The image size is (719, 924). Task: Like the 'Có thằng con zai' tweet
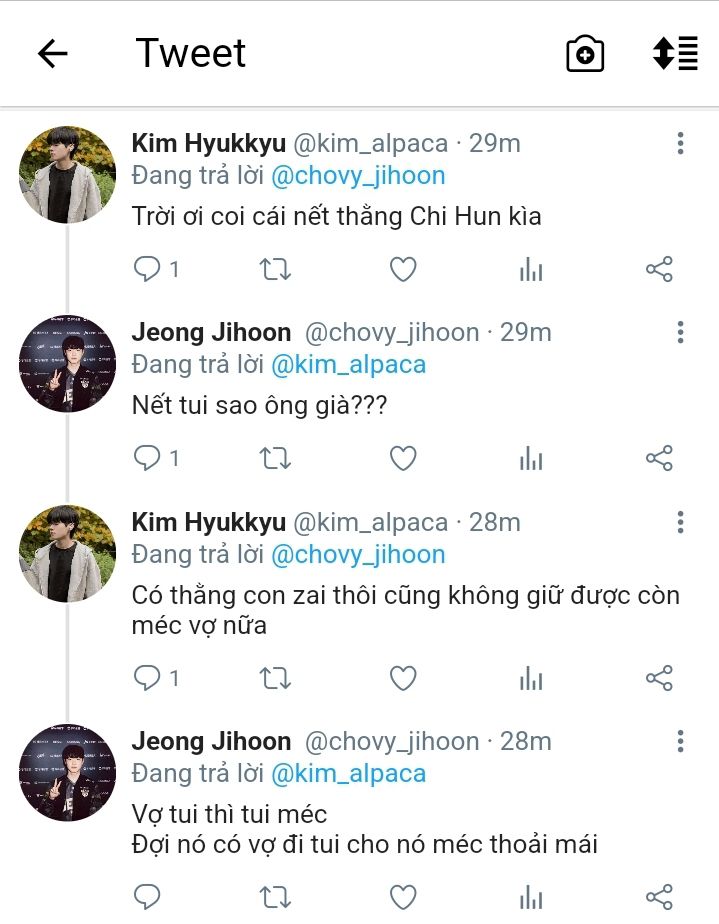click(403, 679)
